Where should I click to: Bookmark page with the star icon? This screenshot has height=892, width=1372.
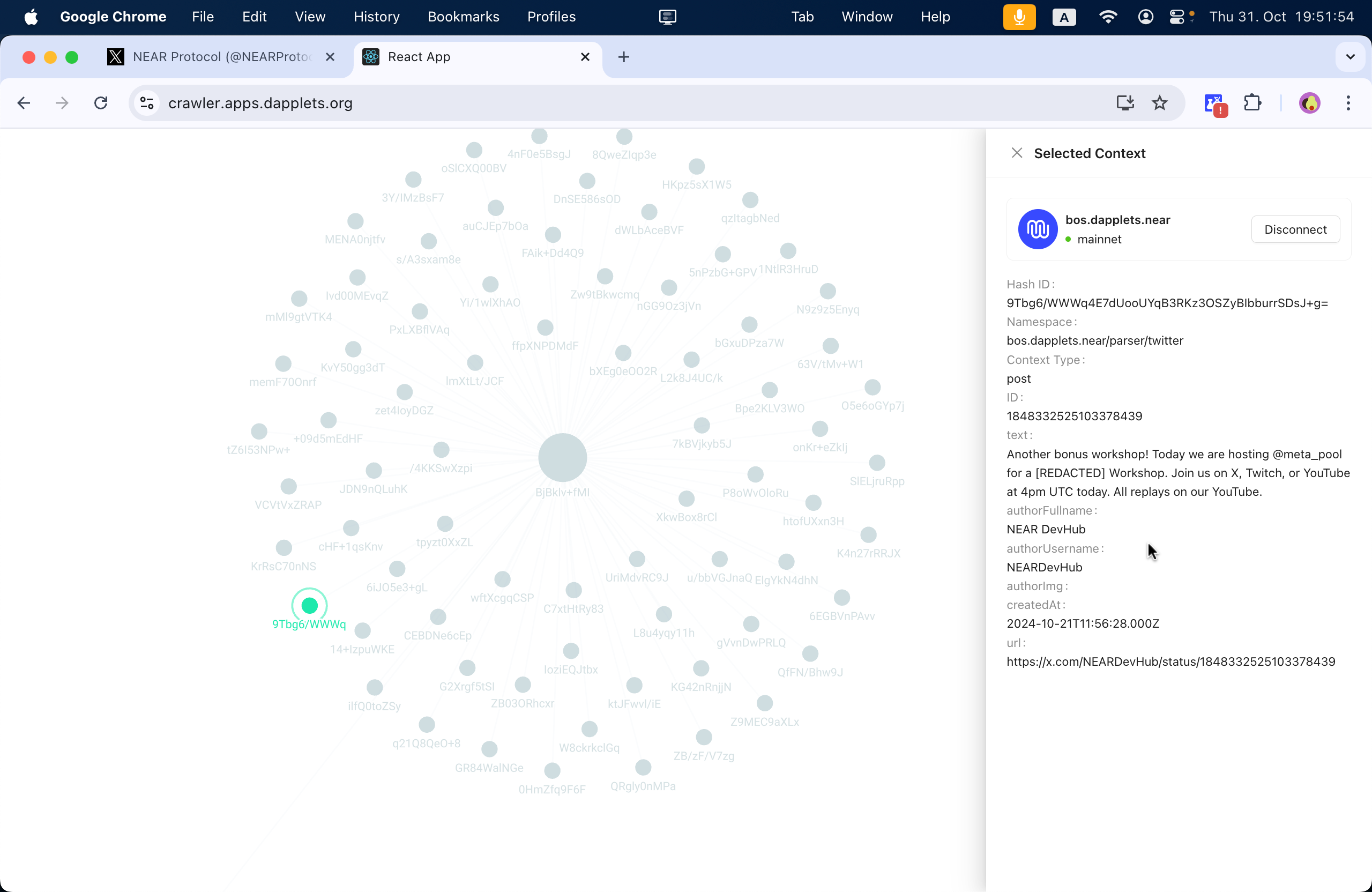[1159, 103]
